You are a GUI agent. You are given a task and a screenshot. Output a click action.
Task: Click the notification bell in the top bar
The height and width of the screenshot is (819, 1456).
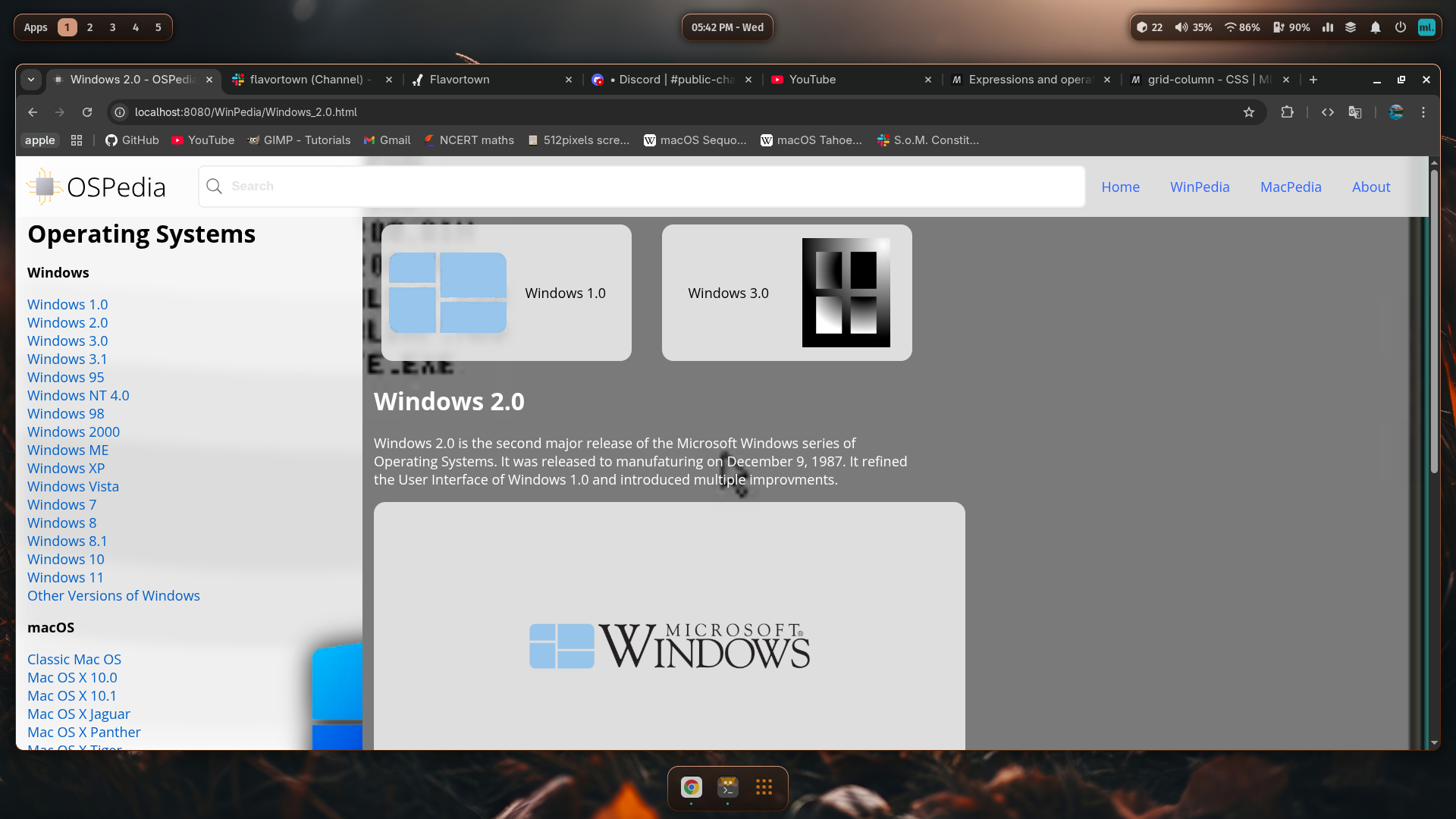point(1376,27)
